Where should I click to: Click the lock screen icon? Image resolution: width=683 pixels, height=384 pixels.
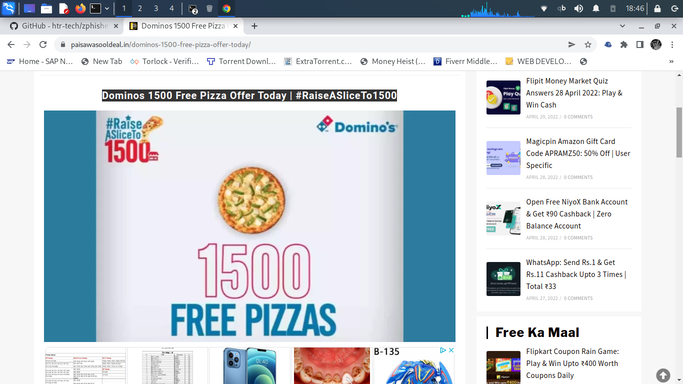tap(657, 8)
